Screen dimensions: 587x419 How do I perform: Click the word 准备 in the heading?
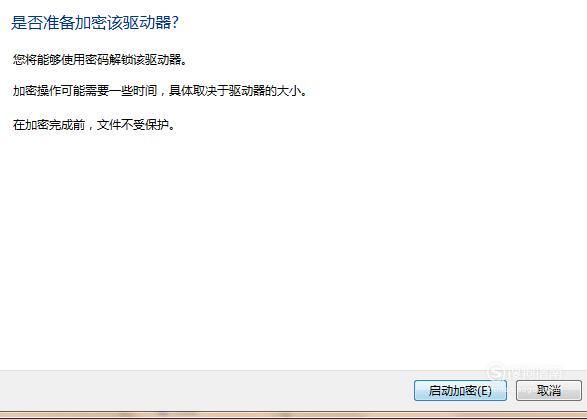tap(59, 23)
